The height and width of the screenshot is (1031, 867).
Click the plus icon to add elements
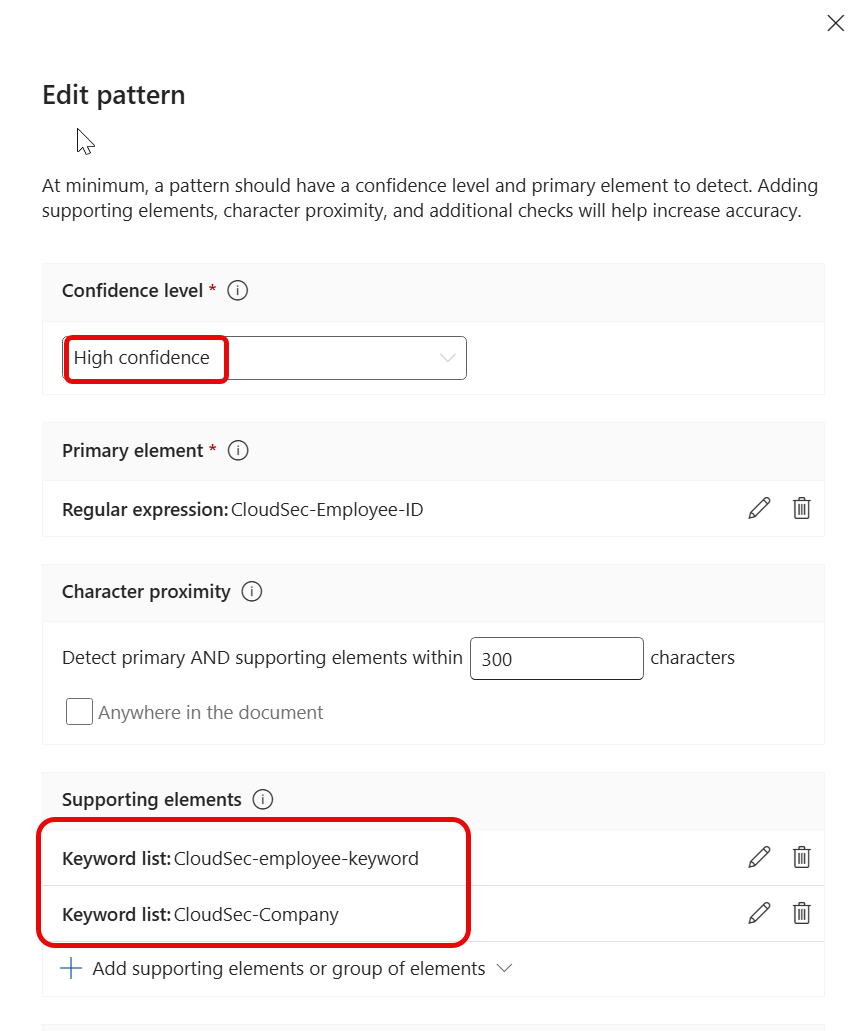(71, 968)
